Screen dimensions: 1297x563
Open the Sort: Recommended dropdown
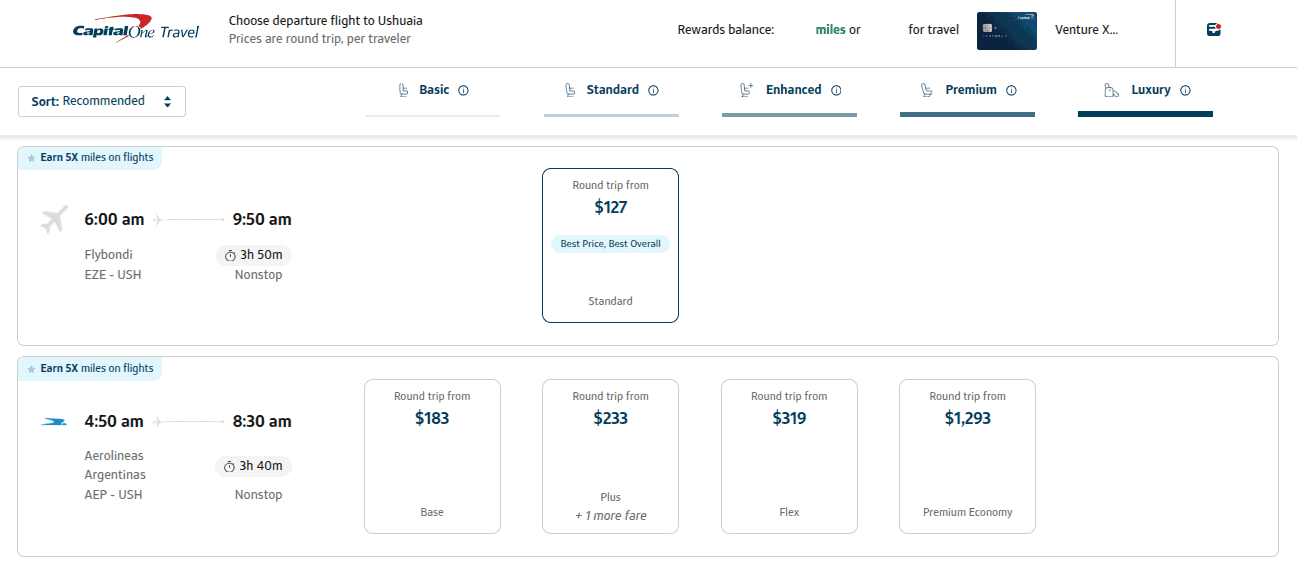point(102,101)
